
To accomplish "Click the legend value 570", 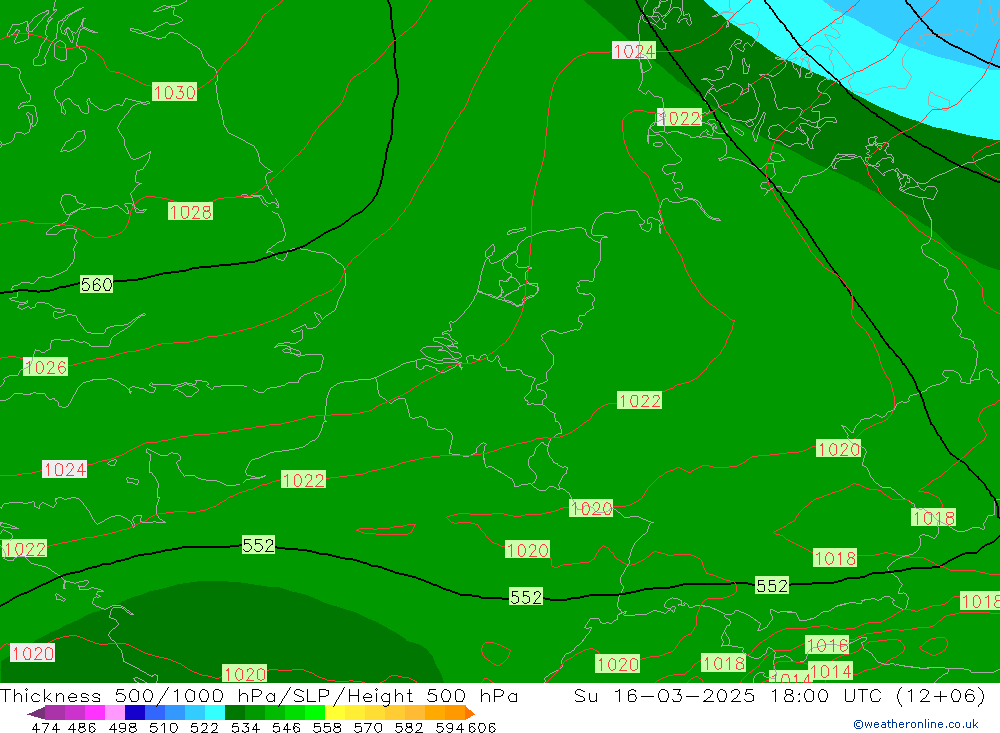I will pos(368,727).
